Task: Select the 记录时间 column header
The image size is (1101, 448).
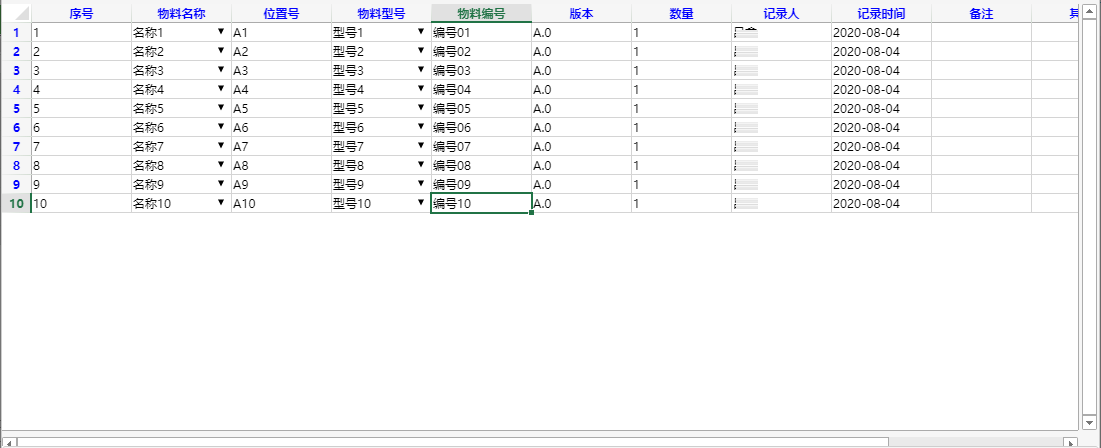Action: (x=881, y=13)
